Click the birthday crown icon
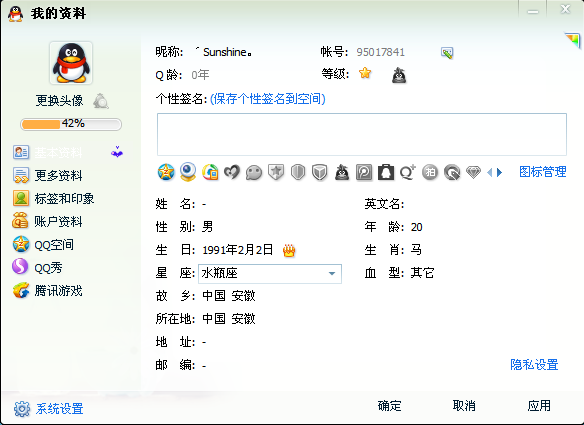This screenshot has height=425, width=584. coord(289,250)
